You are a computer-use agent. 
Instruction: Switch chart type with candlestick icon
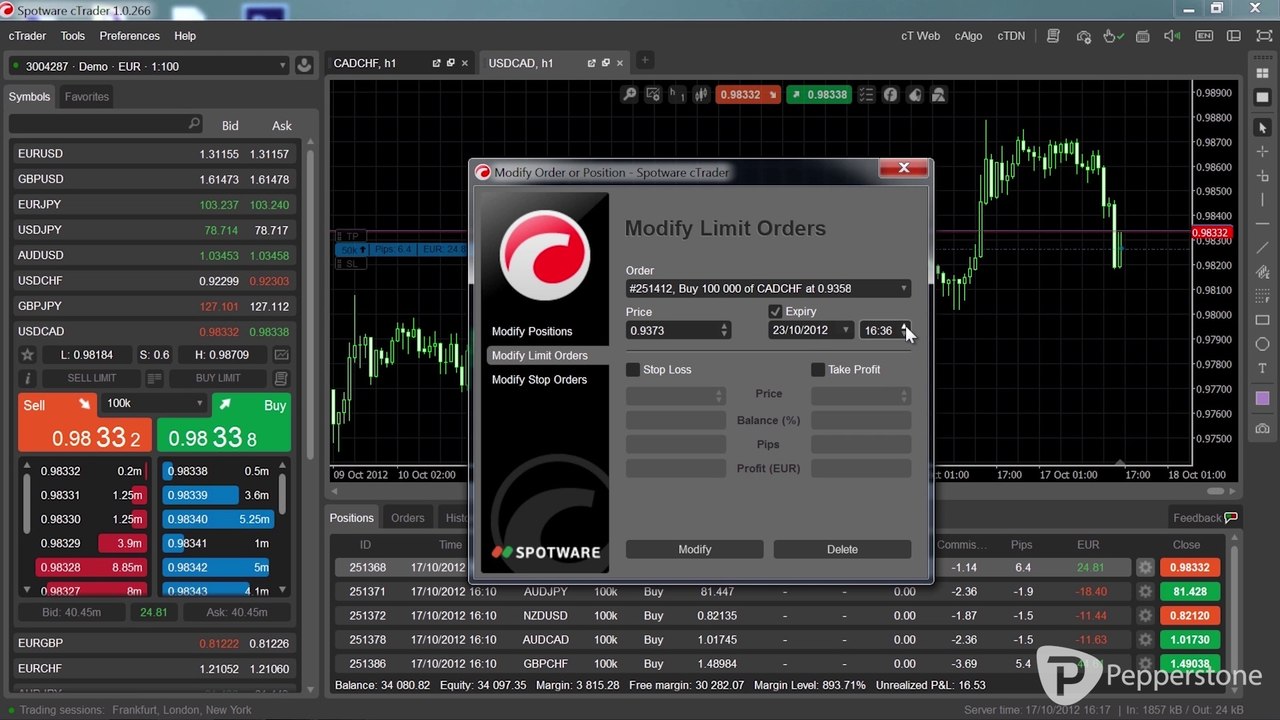click(x=701, y=95)
